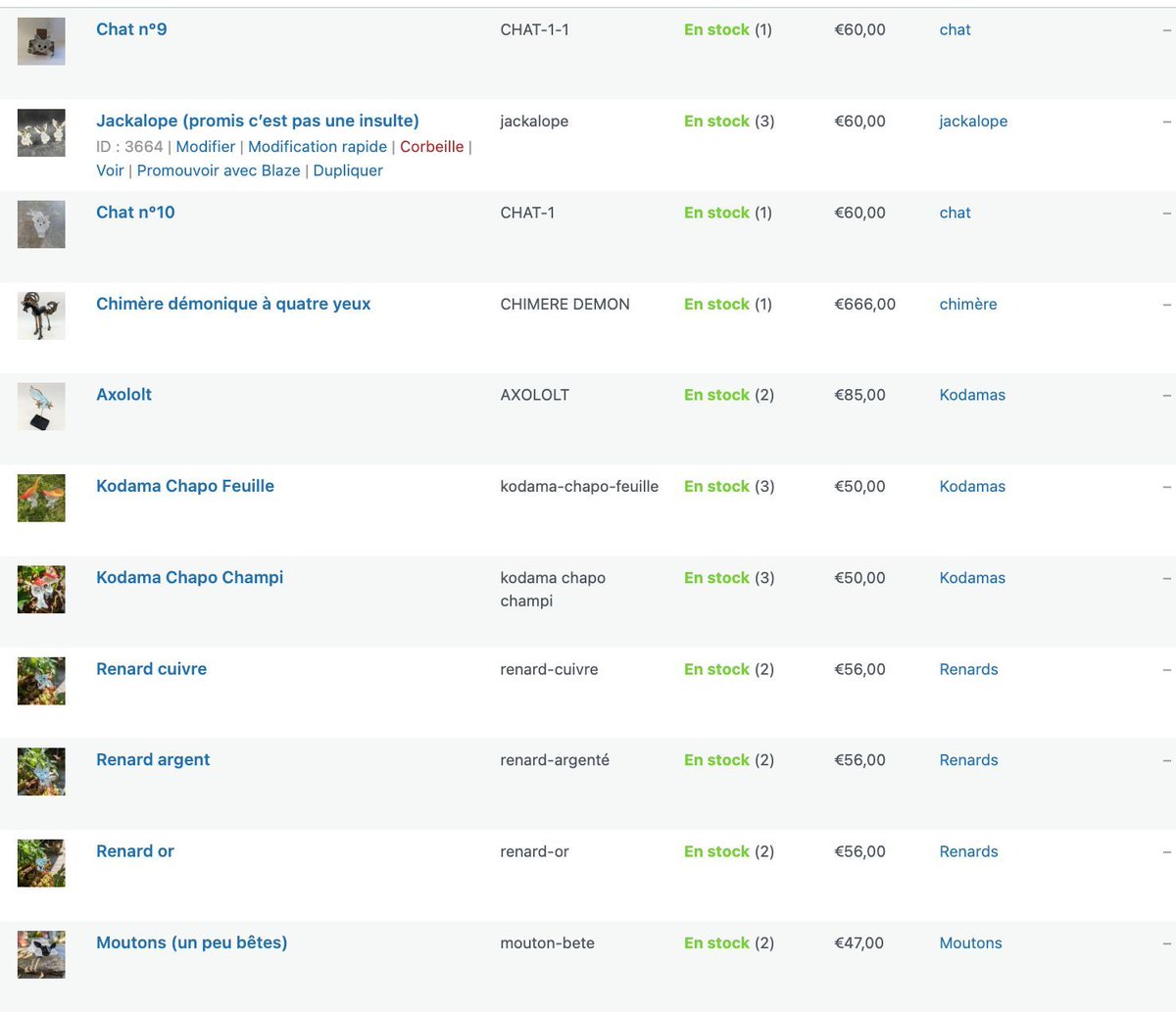Select SKU text AXOLOLT
The image size is (1176, 1012).
point(534,395)
